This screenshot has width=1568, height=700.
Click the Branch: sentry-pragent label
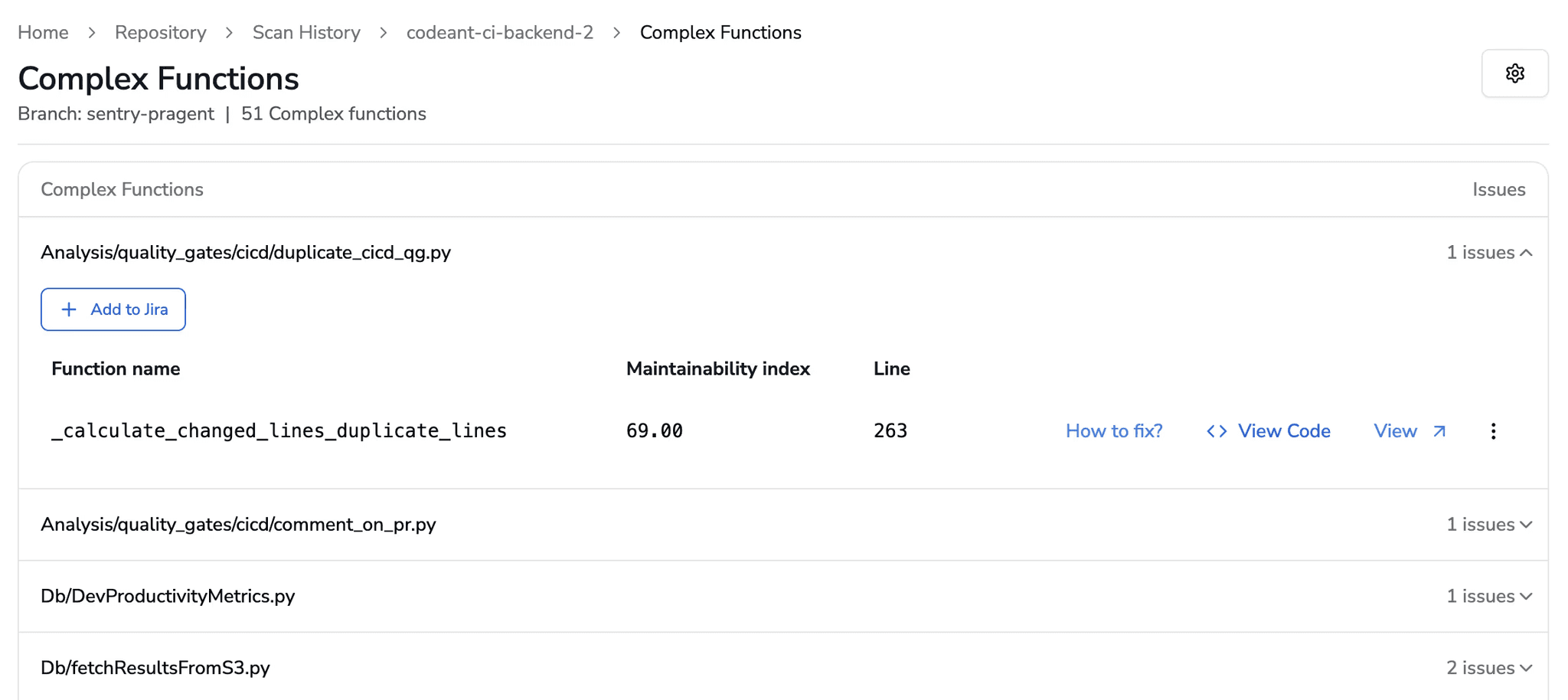(x=116, y=114)
